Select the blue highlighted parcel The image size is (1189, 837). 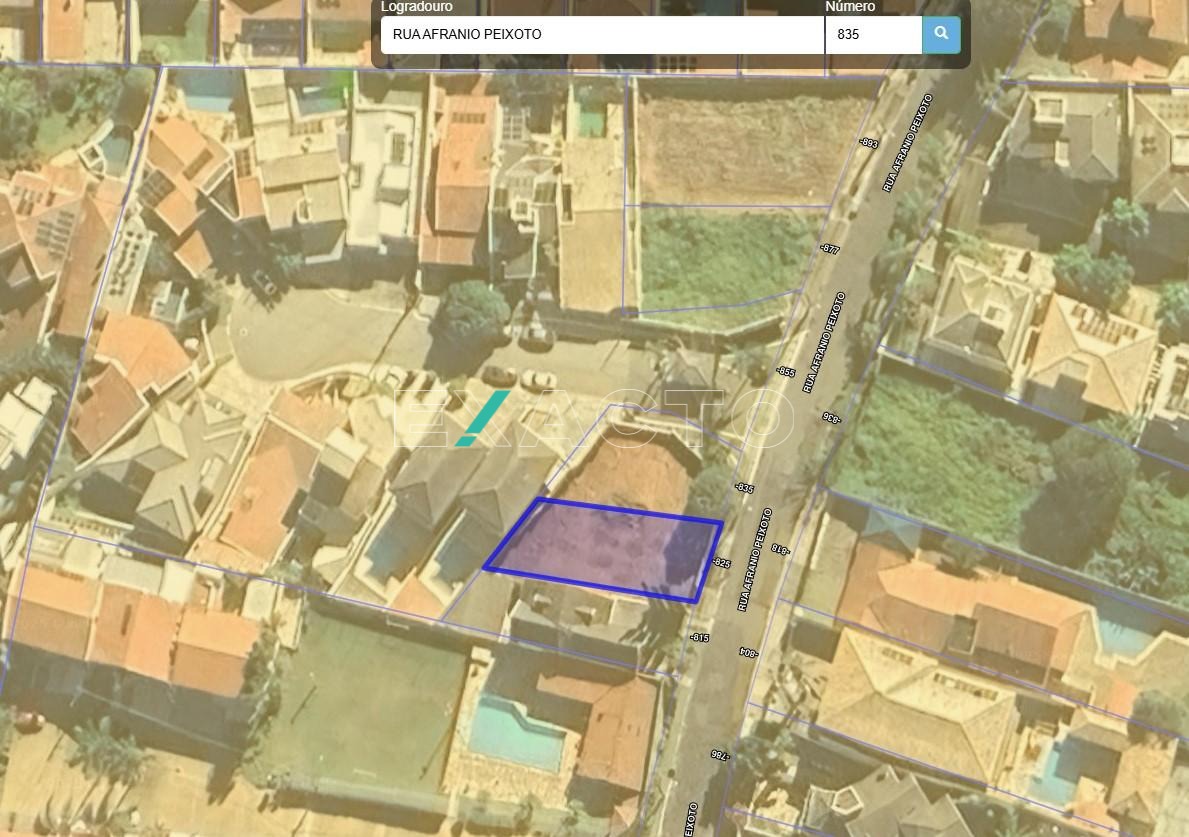tap(605, 550)
